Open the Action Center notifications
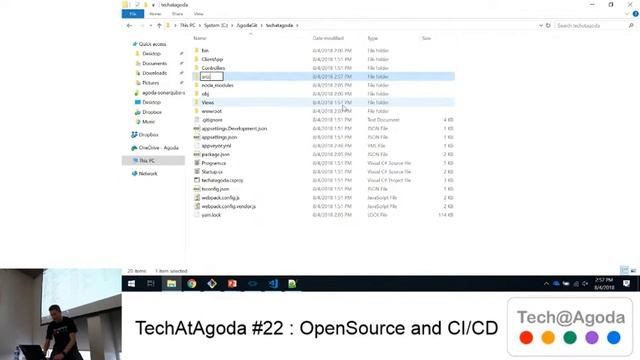This screenshot has height=360, width=640. (627, 284)
